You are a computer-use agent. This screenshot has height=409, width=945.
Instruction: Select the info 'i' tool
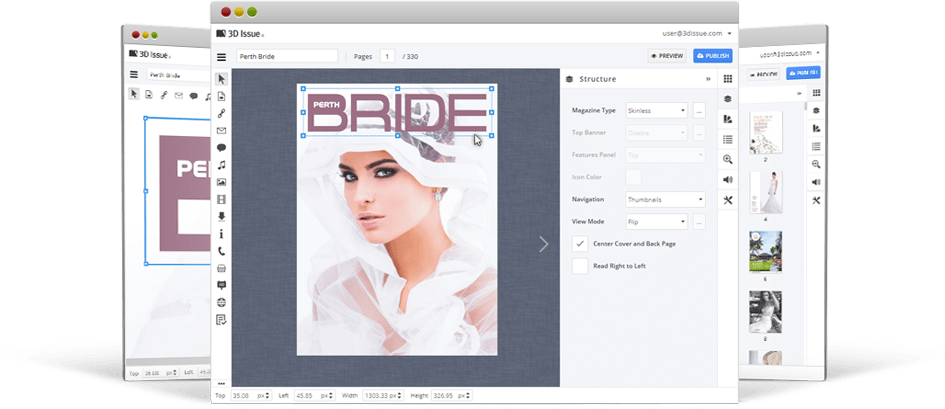(x=222, y=234)
